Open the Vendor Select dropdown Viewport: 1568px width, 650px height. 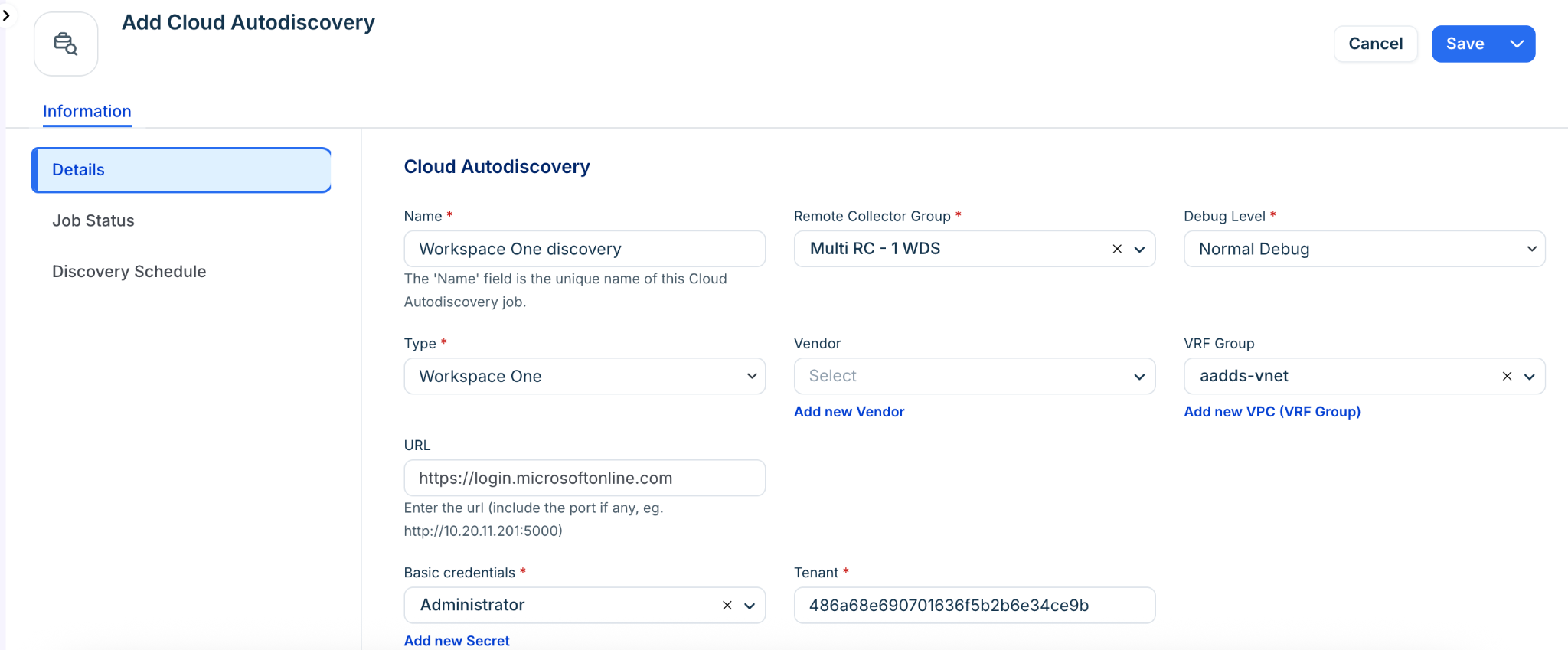(x=974, y=376)
